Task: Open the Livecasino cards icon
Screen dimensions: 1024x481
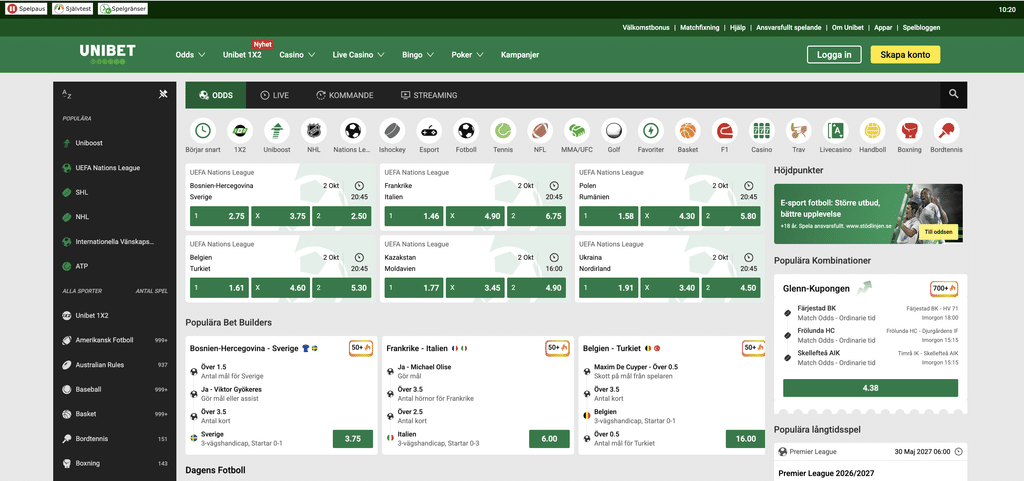Action: tap(836, 131)
